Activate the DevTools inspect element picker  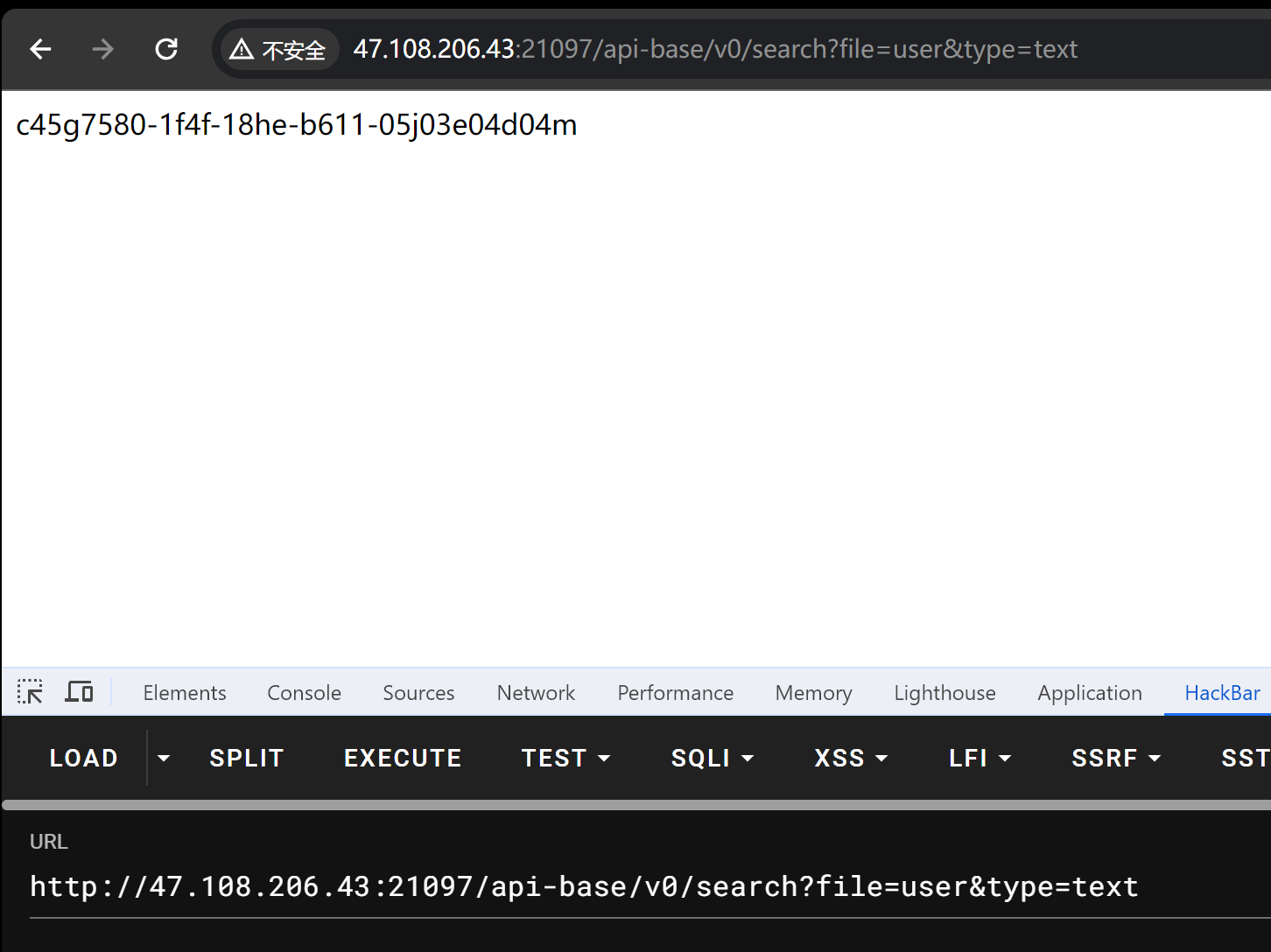tap(30, 692)
